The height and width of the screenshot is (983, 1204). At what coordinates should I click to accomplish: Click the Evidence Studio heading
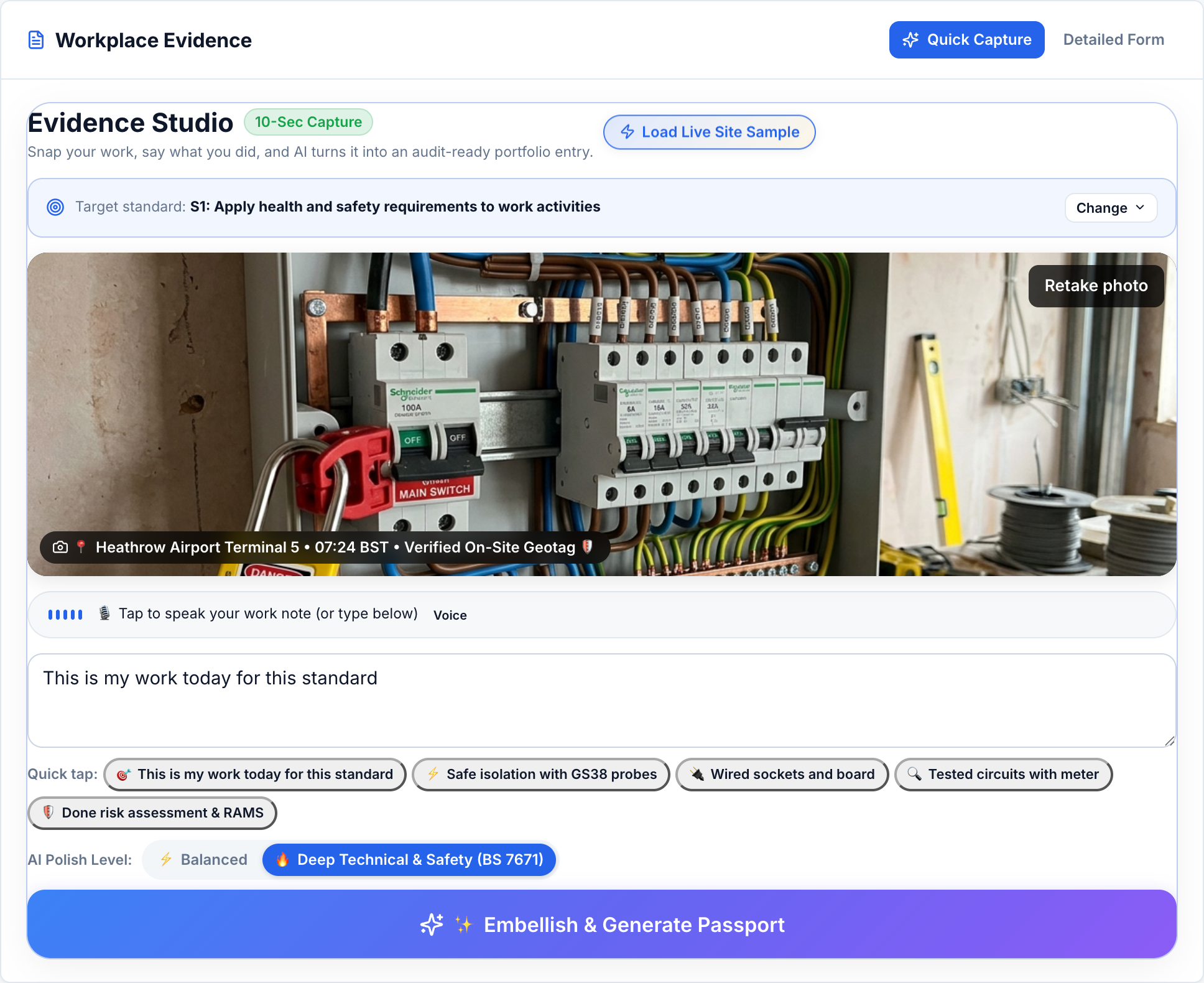click(x=131, y=123)
